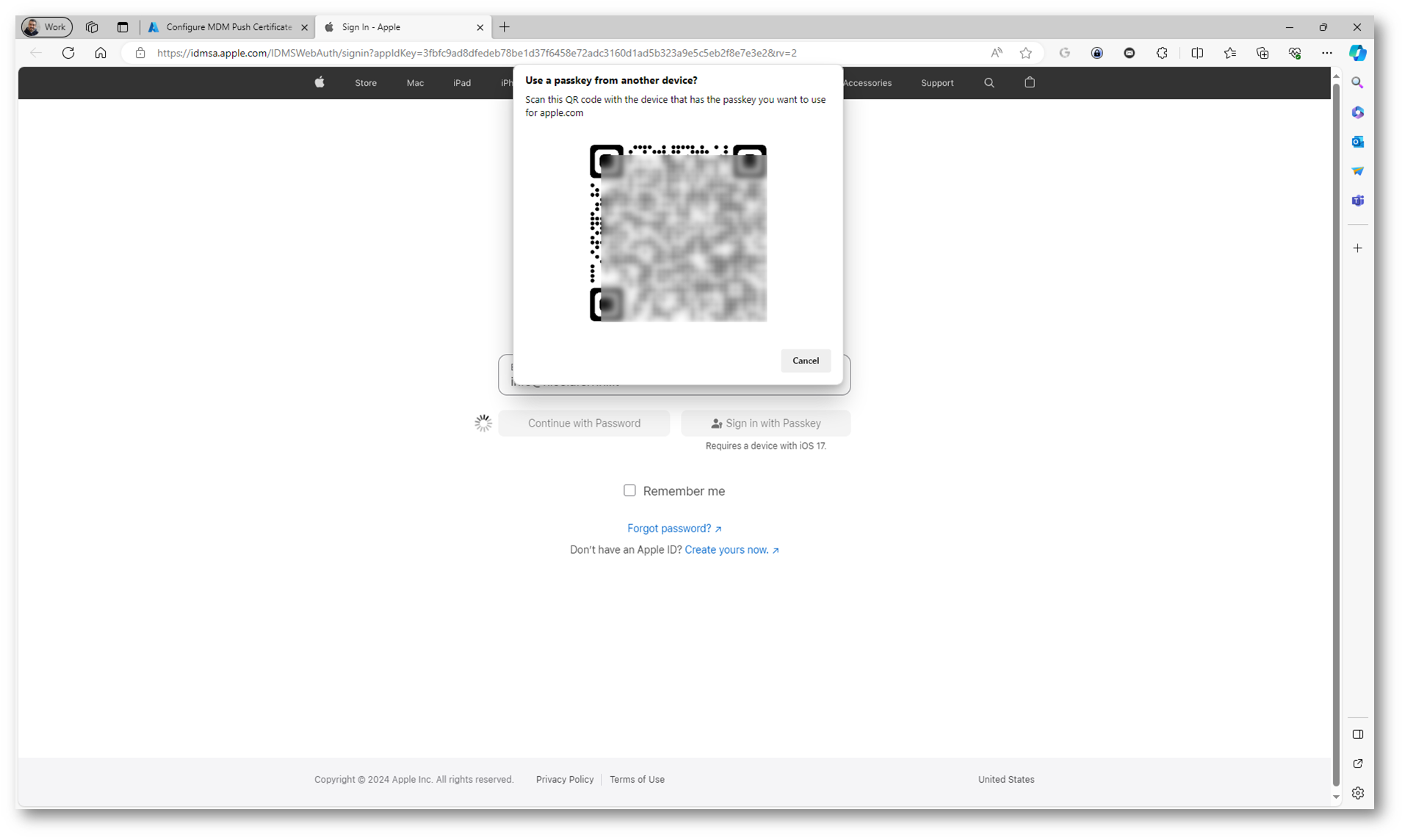Close the Configure MDM Push Certificate tab
The height and width of the screenshot is (840, 1405).
[x=305, y=27]
